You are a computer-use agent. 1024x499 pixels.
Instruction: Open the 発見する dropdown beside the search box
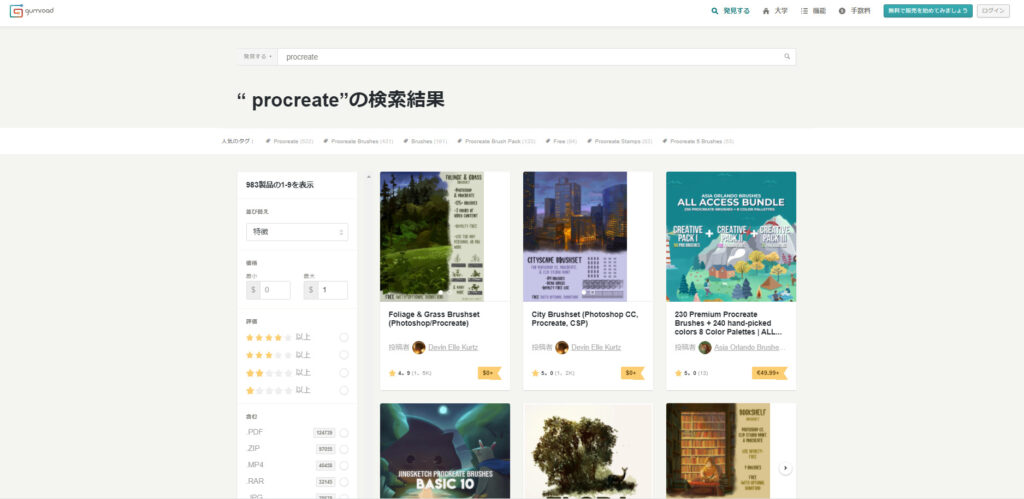(257, 57)
